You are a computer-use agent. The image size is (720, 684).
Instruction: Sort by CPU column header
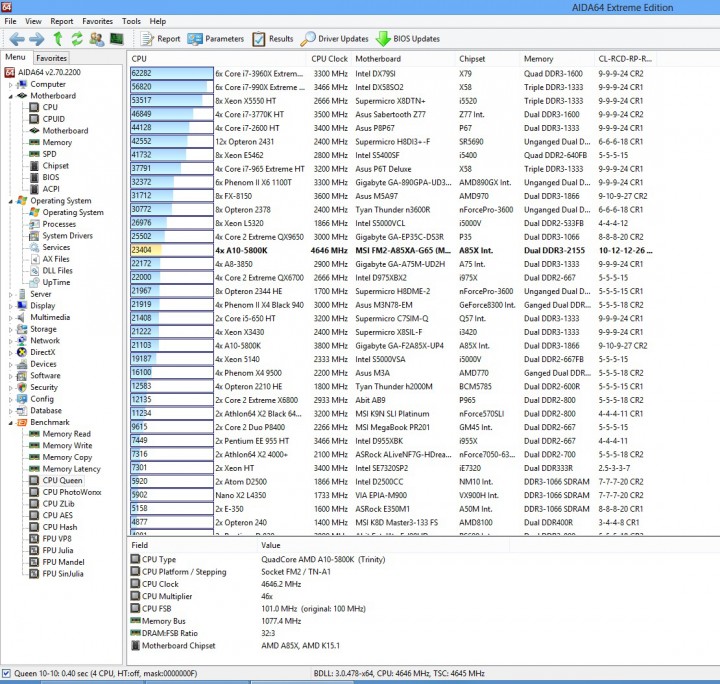coord(216,59)
